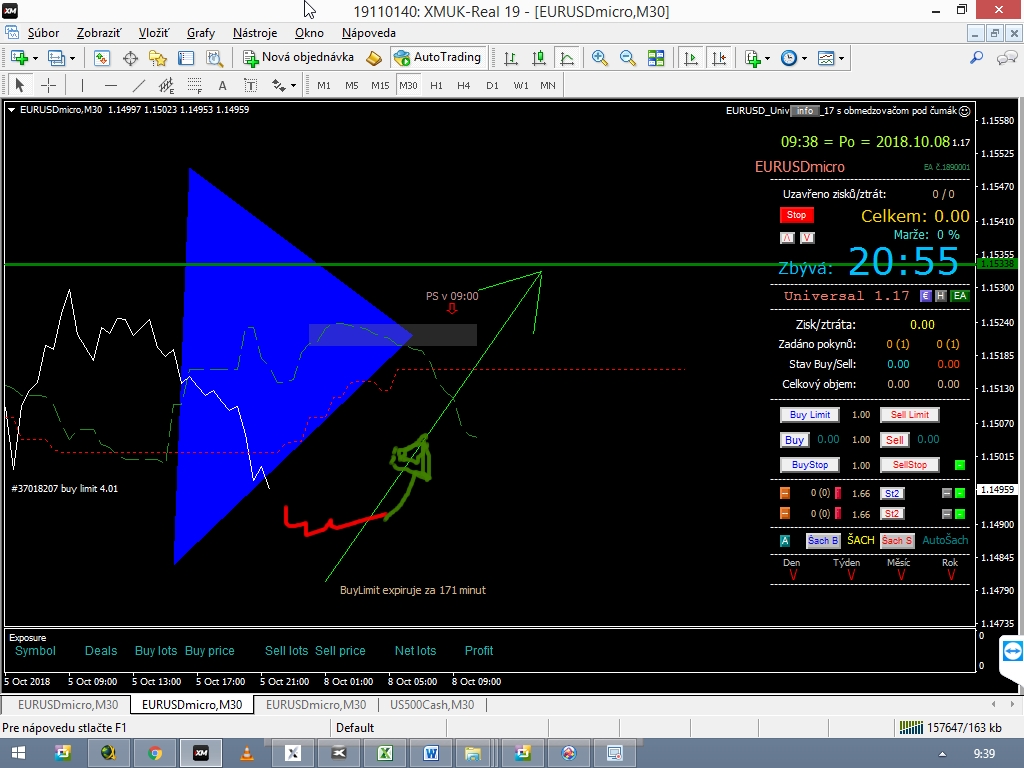Open the Nástroje menu
Image resolution: width=1024 pixels, height=768 pixels.
[x=255, y=33]
